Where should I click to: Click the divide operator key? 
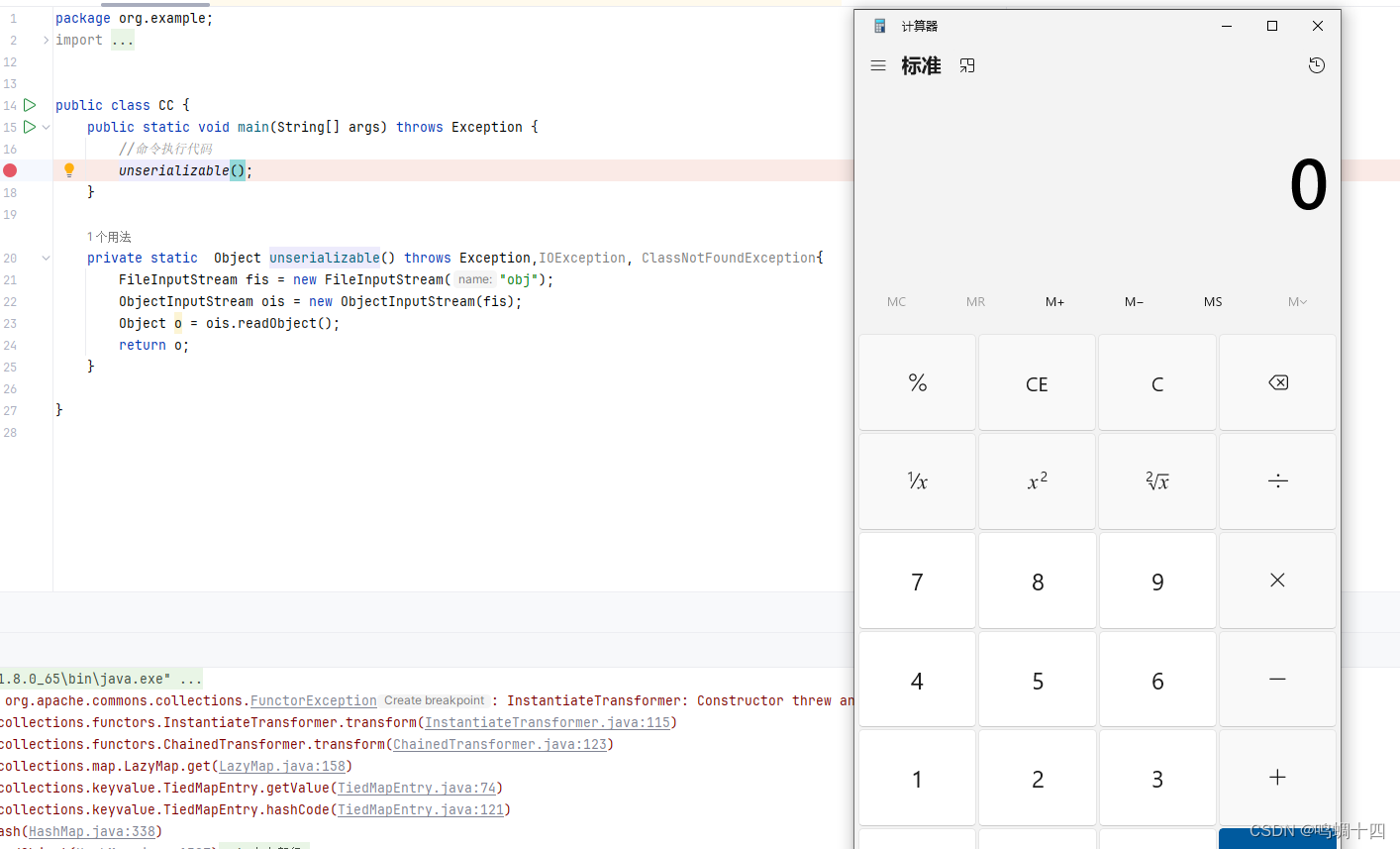[1277, 481]
